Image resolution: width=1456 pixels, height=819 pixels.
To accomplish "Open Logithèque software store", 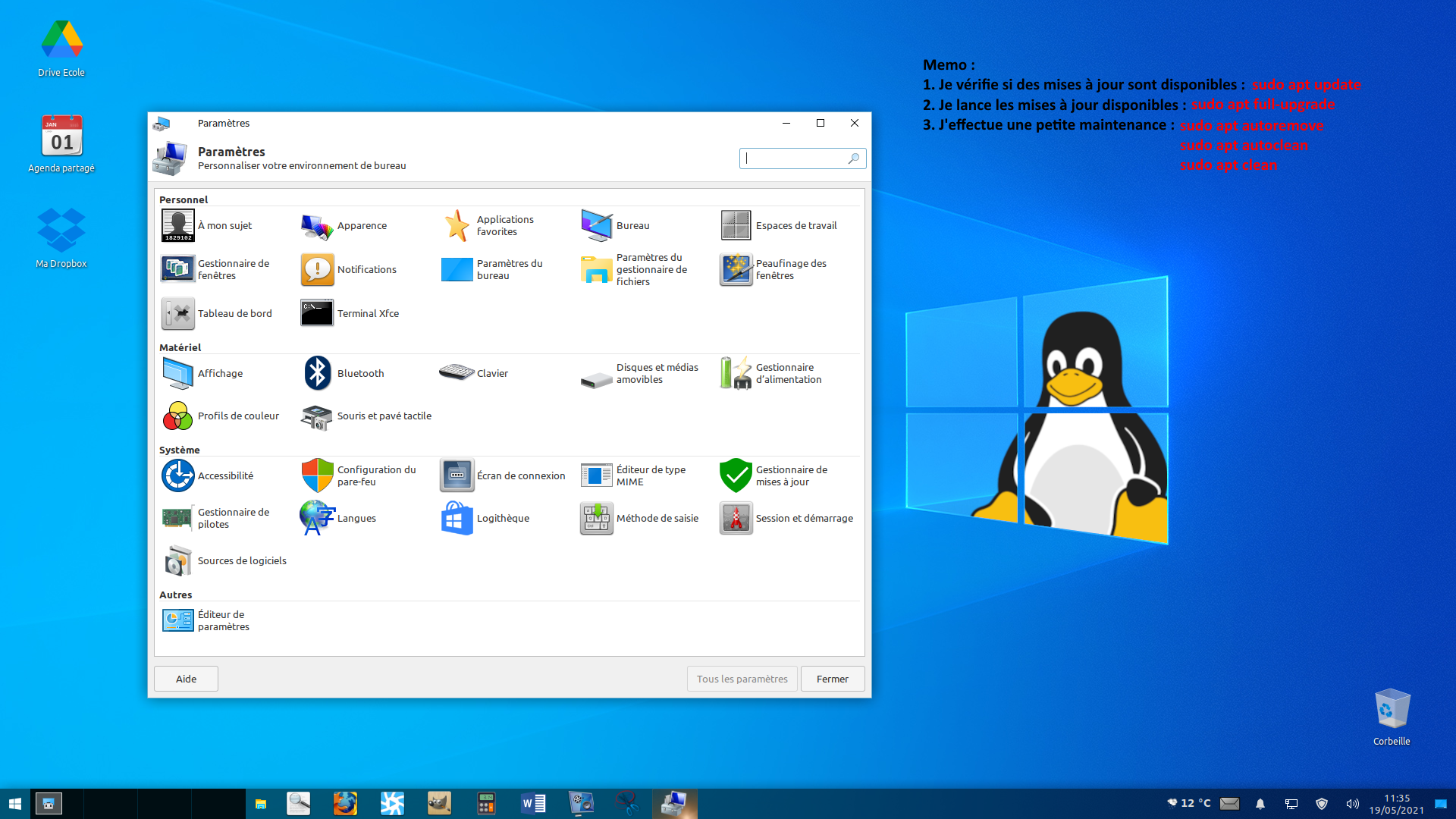I will (485, 518).
